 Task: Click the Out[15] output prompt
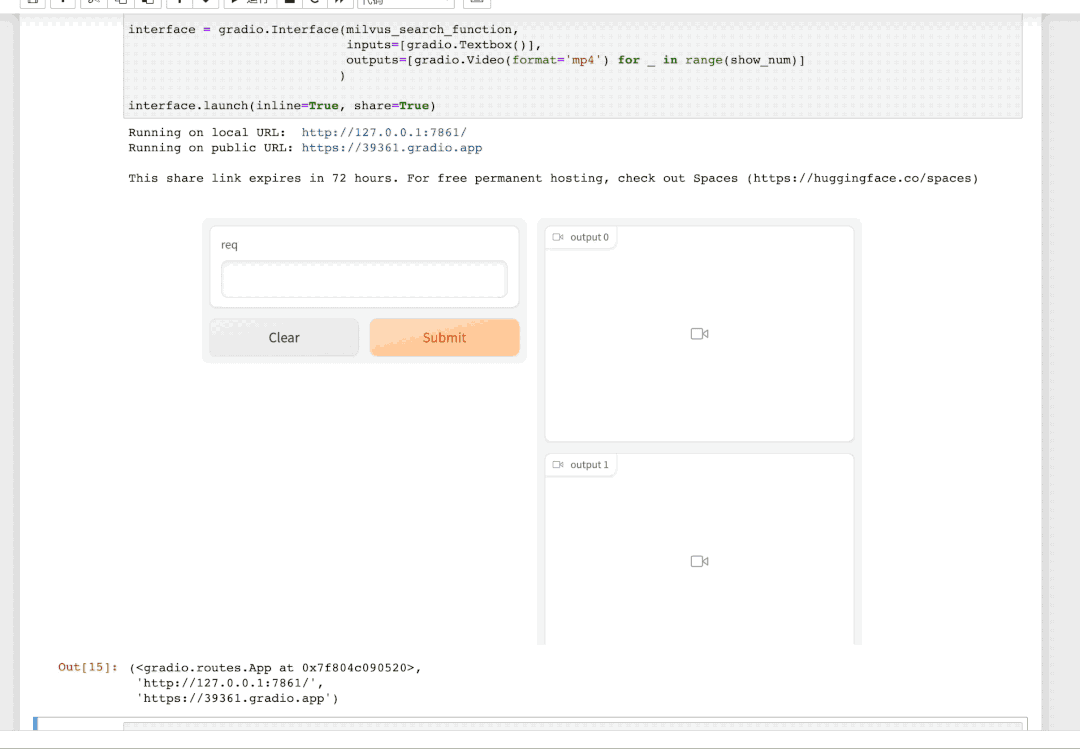87,667
